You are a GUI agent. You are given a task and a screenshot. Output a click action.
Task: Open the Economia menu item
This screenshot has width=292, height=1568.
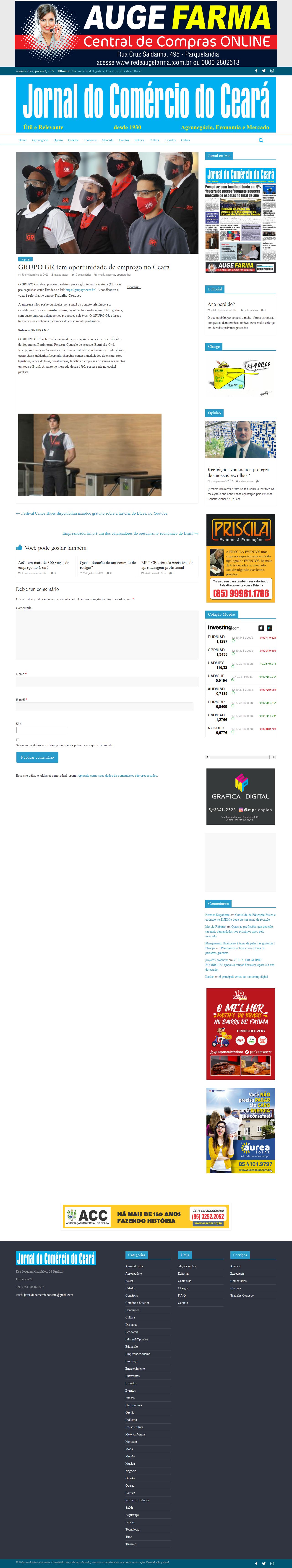pyautogui.click(x=90, y=141)
